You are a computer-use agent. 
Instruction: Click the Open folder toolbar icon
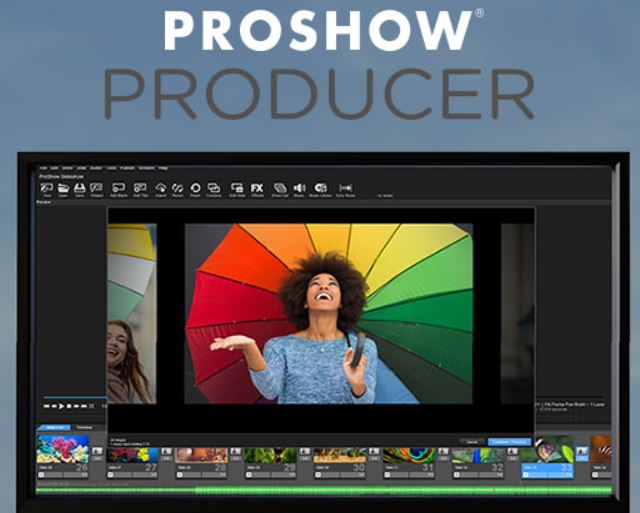coord(64,188)
